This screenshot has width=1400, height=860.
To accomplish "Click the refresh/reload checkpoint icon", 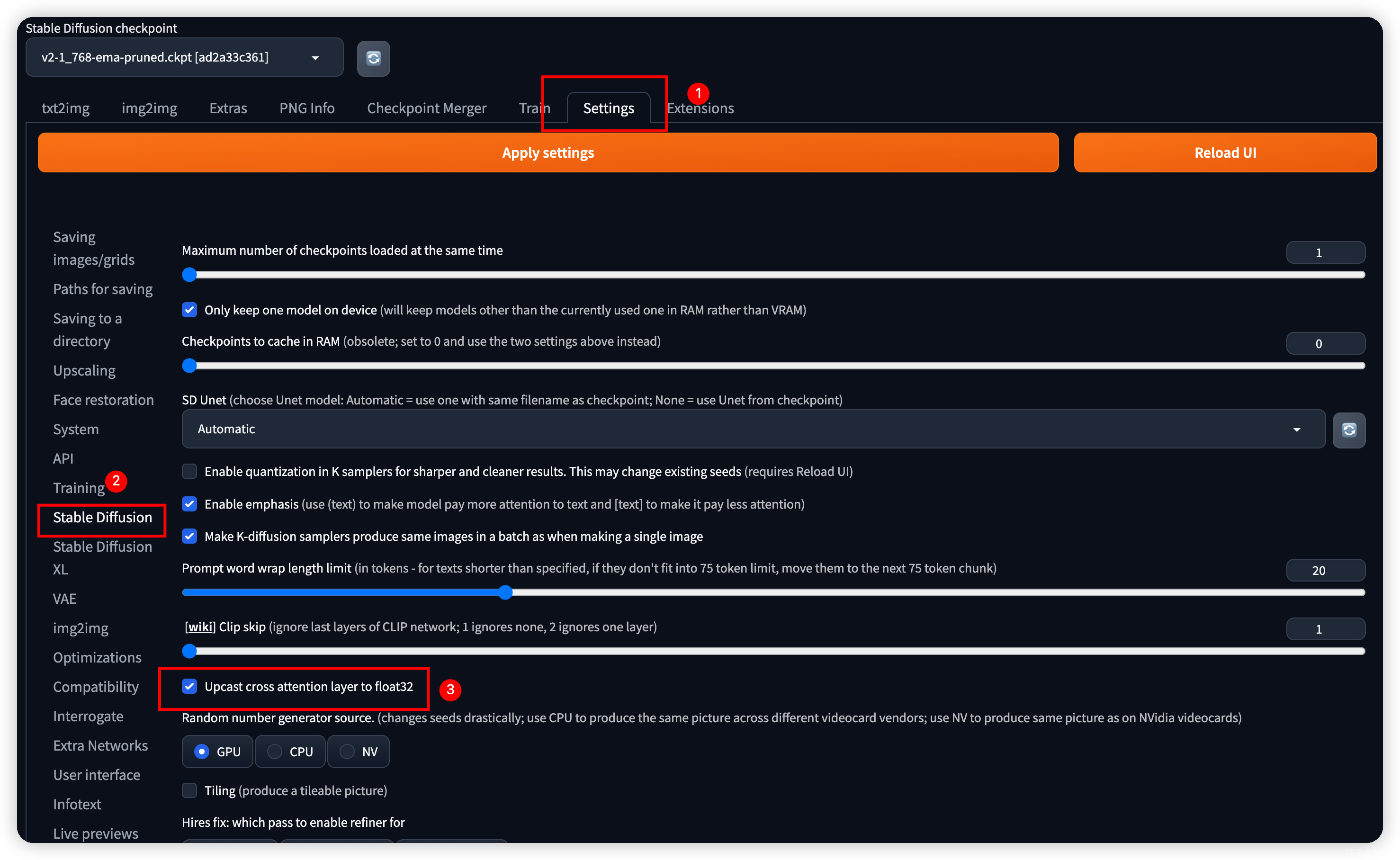I will tap(373, 58).
